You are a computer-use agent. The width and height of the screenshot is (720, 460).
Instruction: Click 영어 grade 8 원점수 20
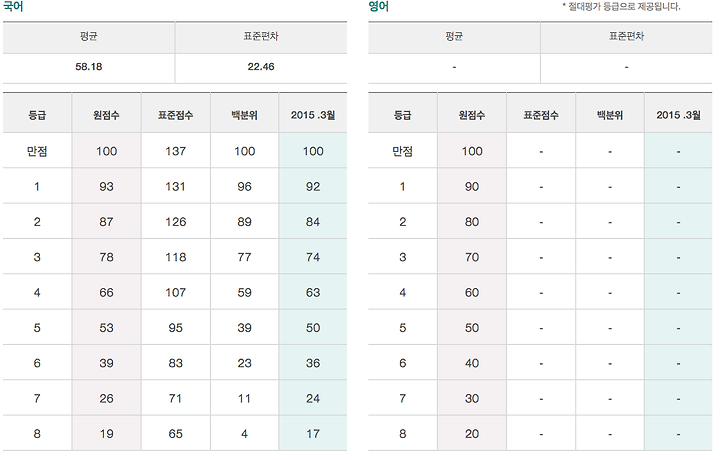[x=472, y=434]
